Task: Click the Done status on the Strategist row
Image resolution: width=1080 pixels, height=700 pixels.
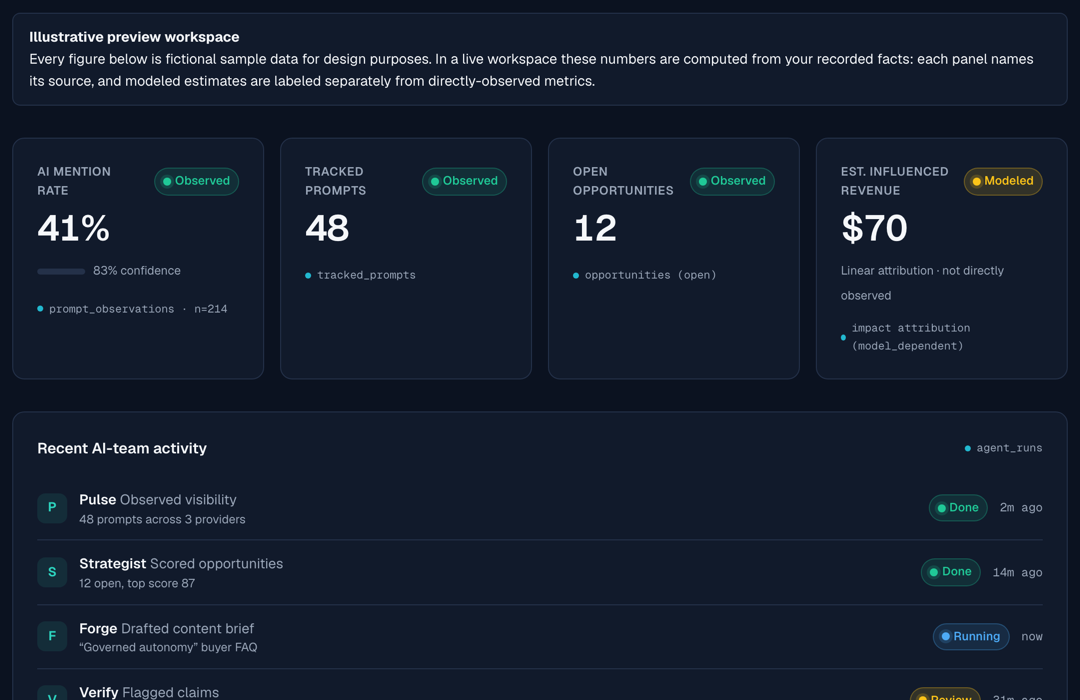Action: coord(951,572)
